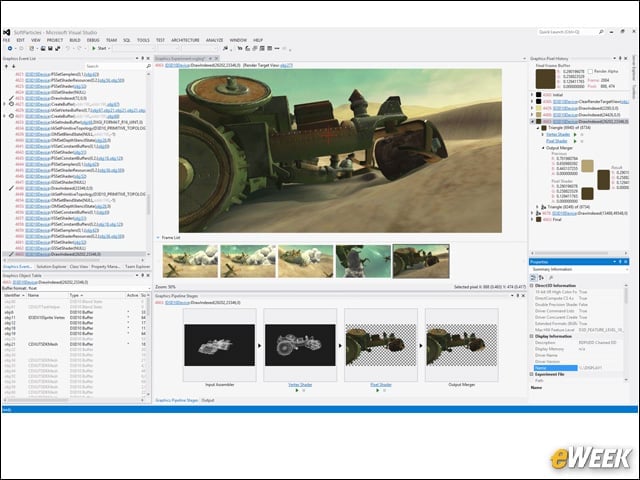Click play icon under Pixel Shader pipeline stage
This screenshot has height=480, width=640.
pos(378,391)
